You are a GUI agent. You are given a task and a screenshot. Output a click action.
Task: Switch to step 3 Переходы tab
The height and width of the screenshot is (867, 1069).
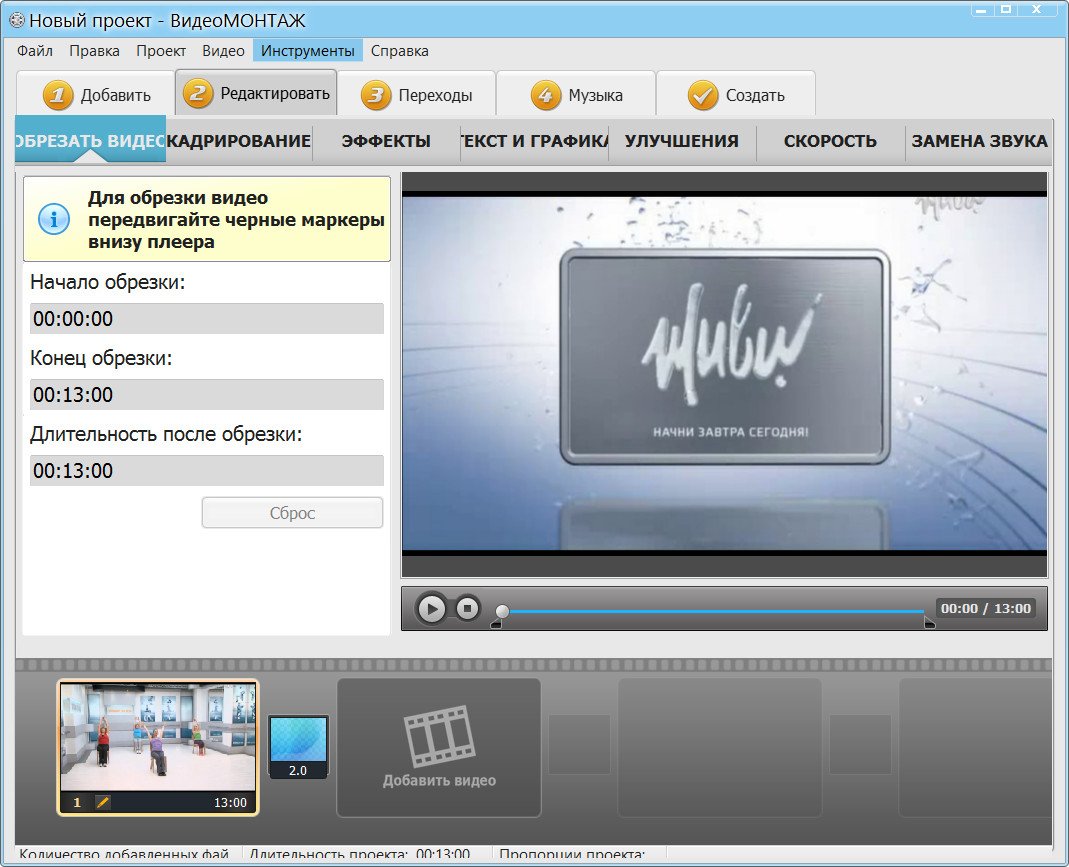[x=416, y=96]
